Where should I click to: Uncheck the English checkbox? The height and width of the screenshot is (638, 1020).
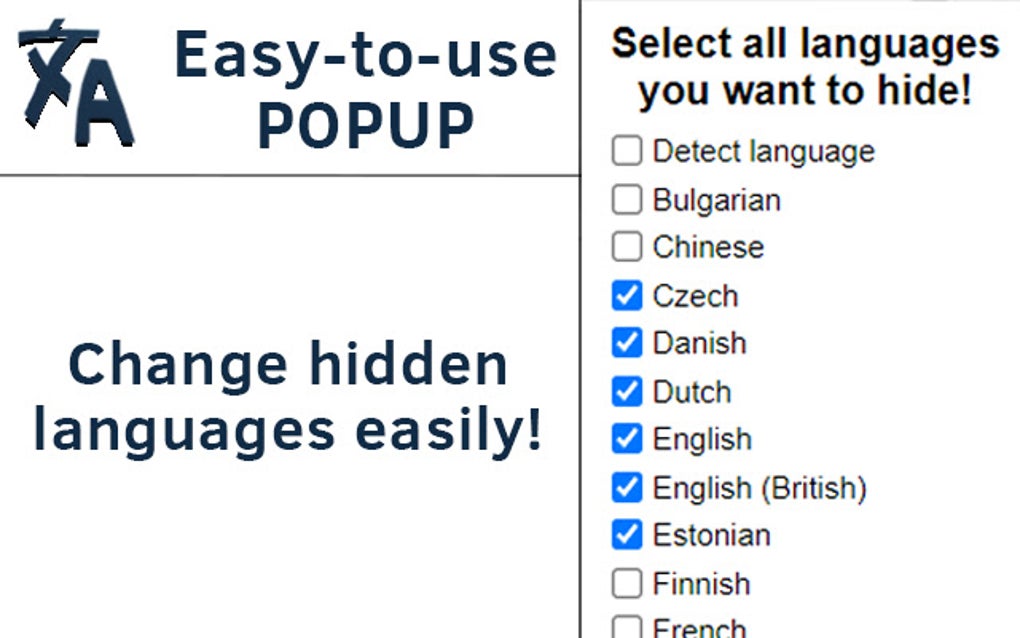pyautogui.click(x=626, y=439)
